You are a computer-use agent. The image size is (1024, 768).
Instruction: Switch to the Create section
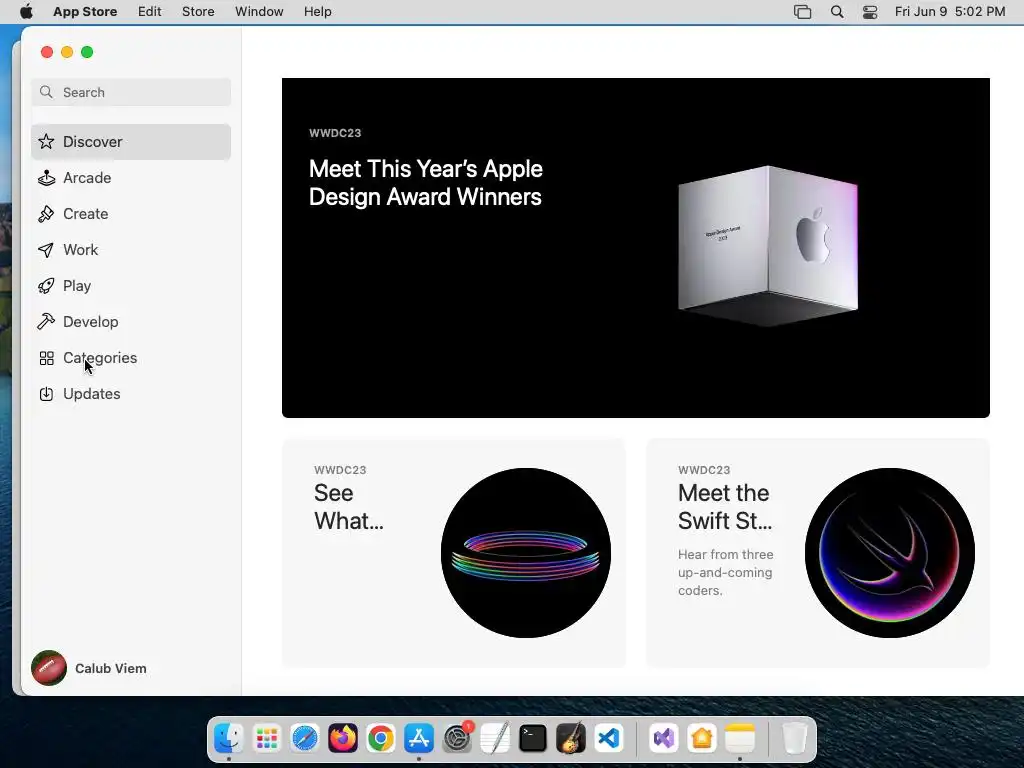click(x=131, y=214)
